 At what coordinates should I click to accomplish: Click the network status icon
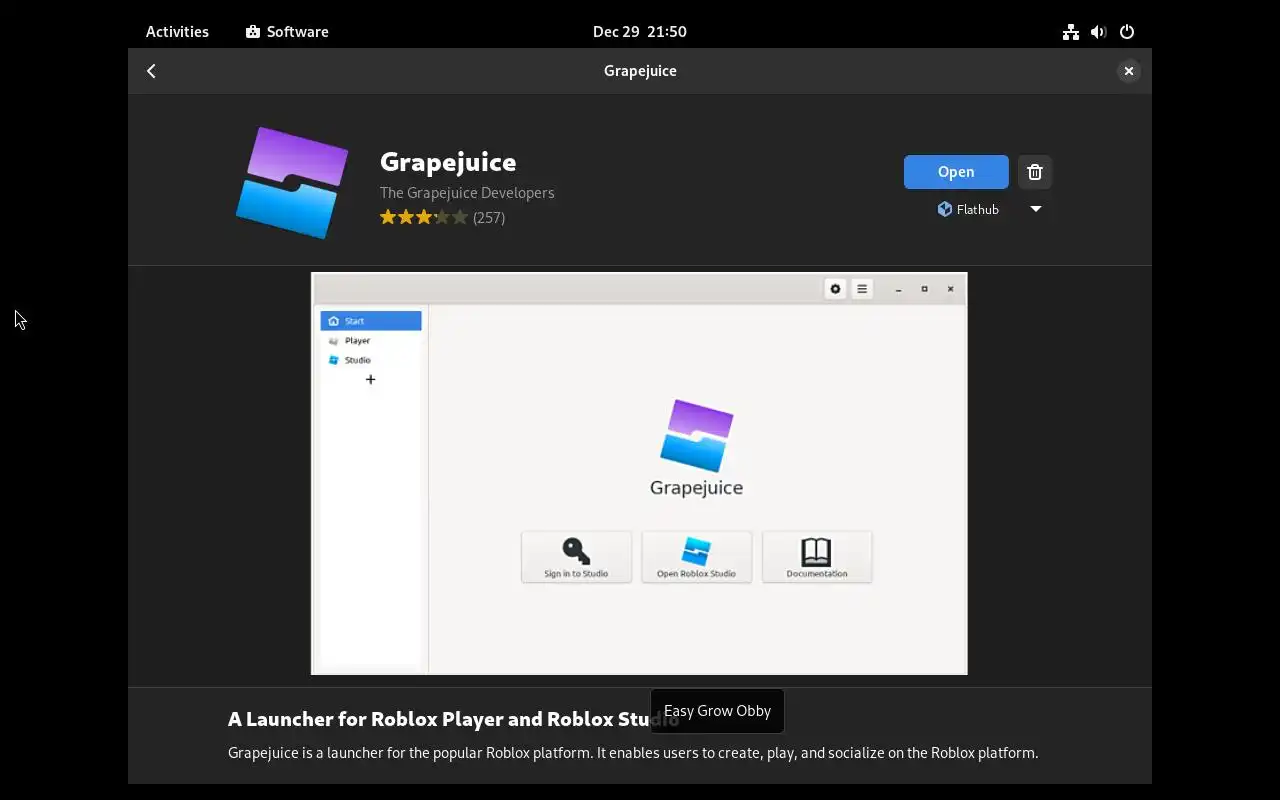(1071, 32)
